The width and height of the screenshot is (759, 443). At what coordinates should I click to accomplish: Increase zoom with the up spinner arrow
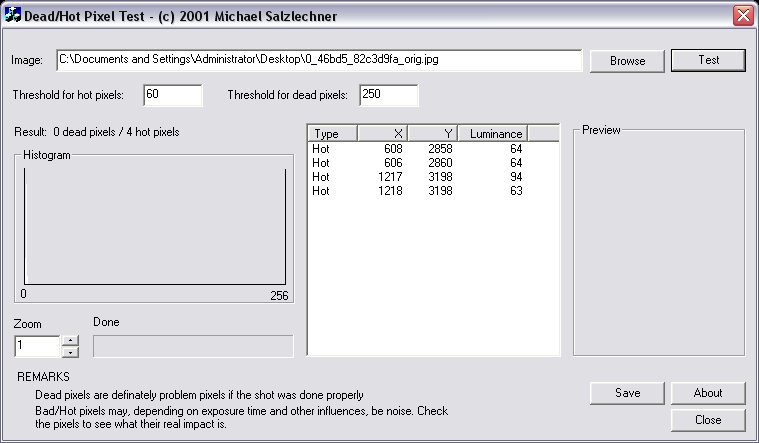pos(70,340)
